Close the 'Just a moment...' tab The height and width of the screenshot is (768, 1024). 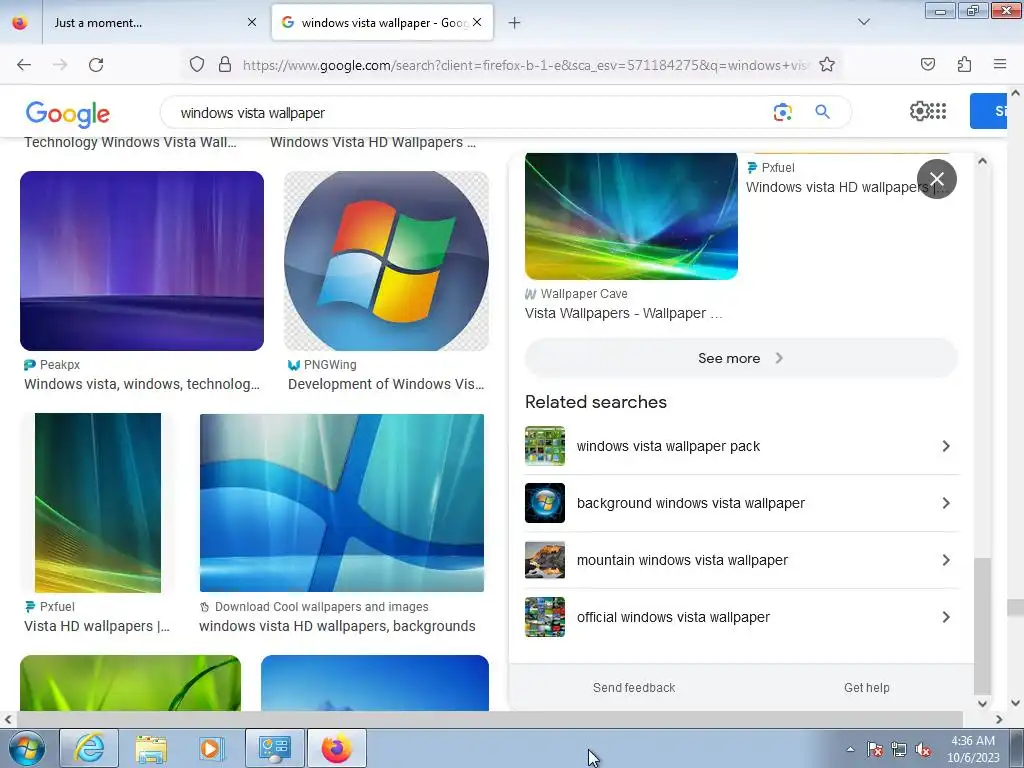coord(252,22)
